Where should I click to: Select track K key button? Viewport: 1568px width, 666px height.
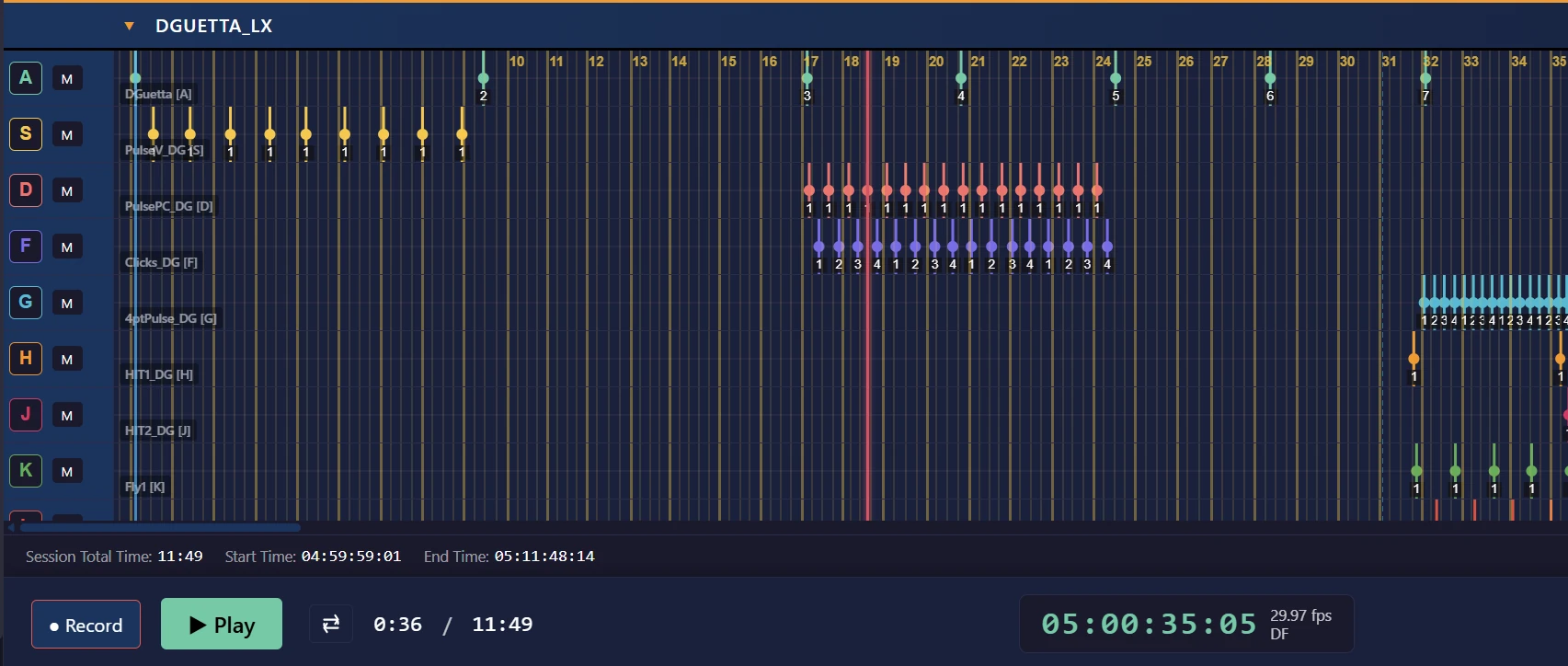pos(26,471)
